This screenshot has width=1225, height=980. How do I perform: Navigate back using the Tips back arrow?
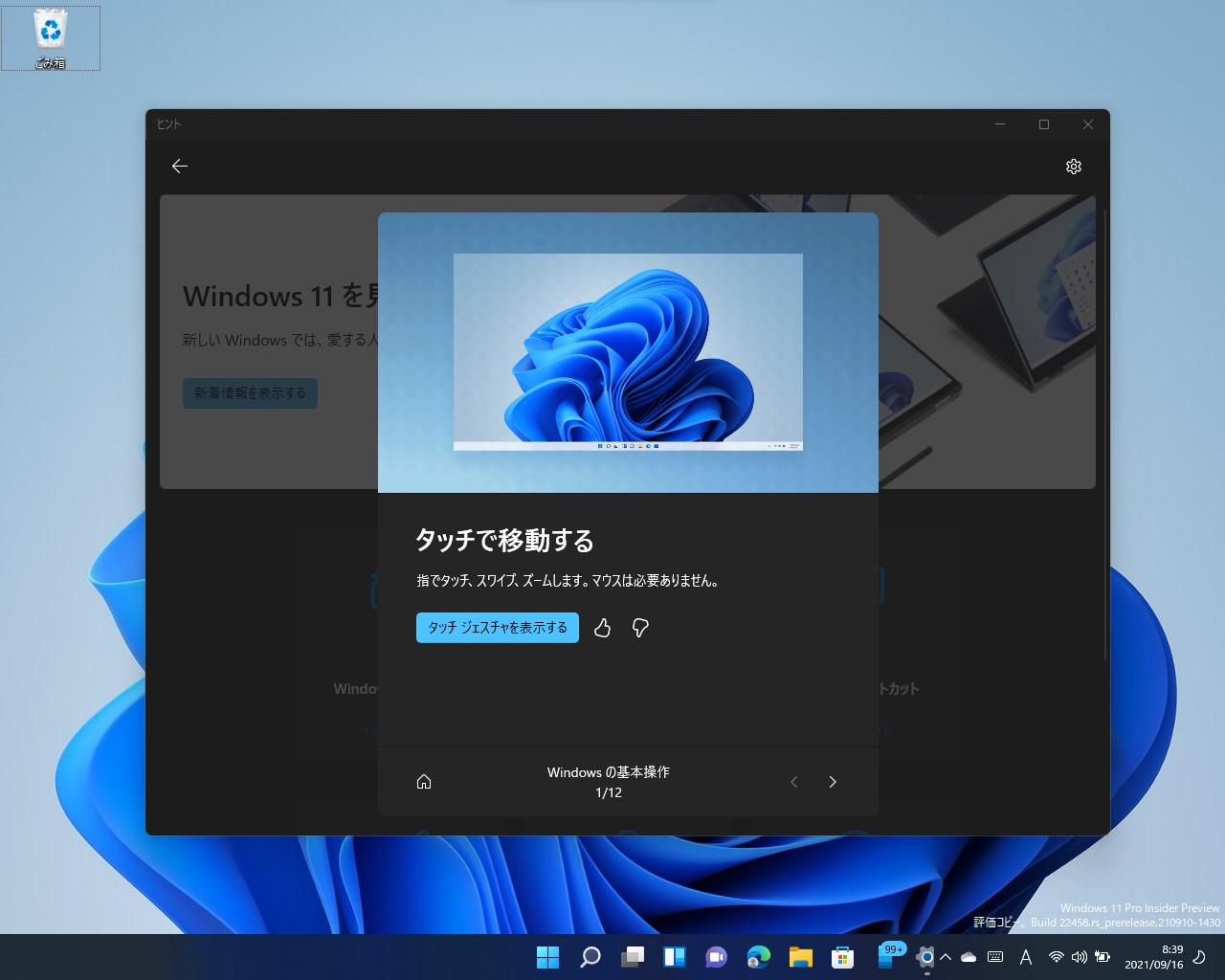[x=179, y=166]
